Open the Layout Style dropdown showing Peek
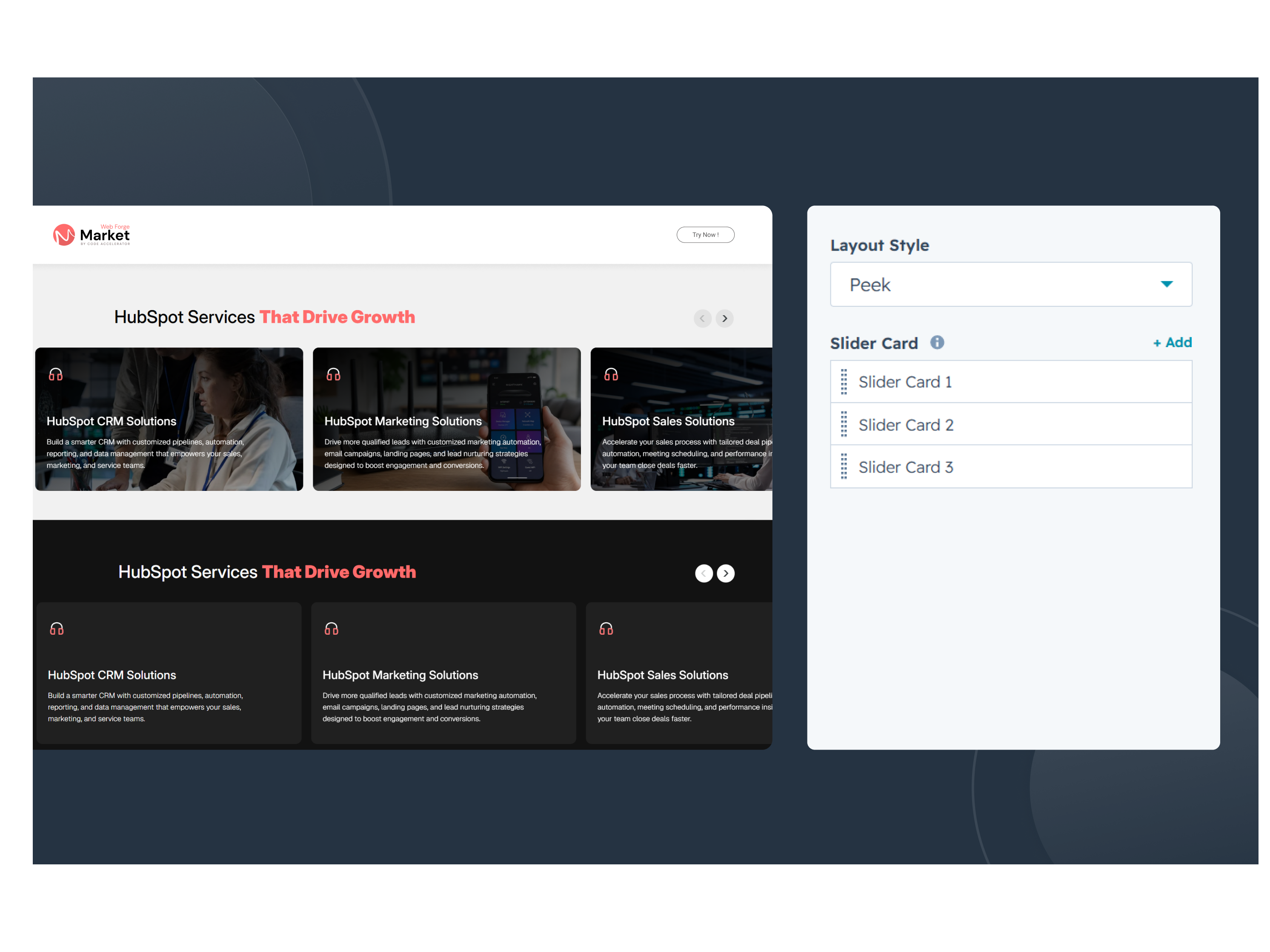Image resolution: width=1270 pixels, height=952 pixels. [x=1011, y=285]
